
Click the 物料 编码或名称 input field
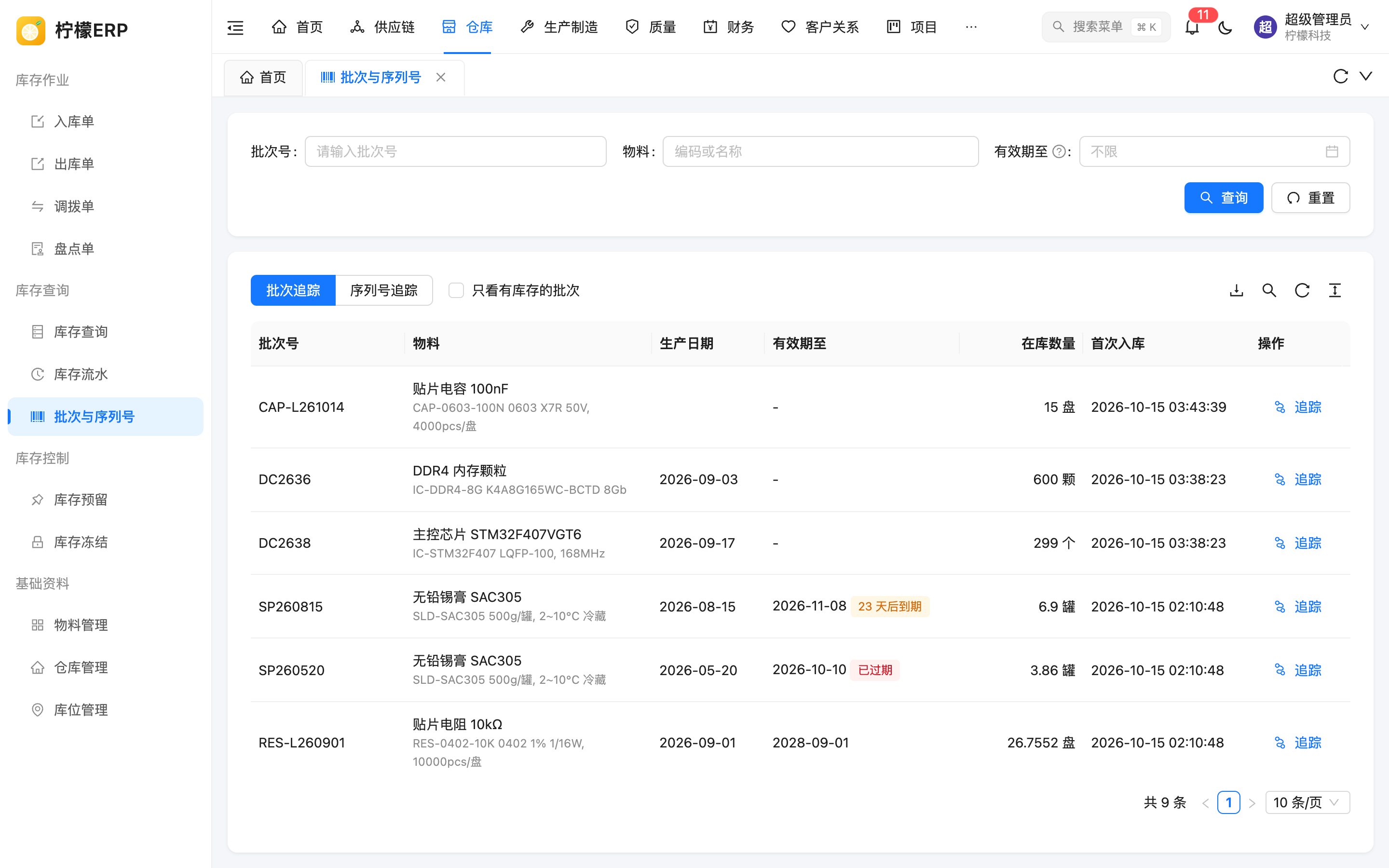point(820,151)
